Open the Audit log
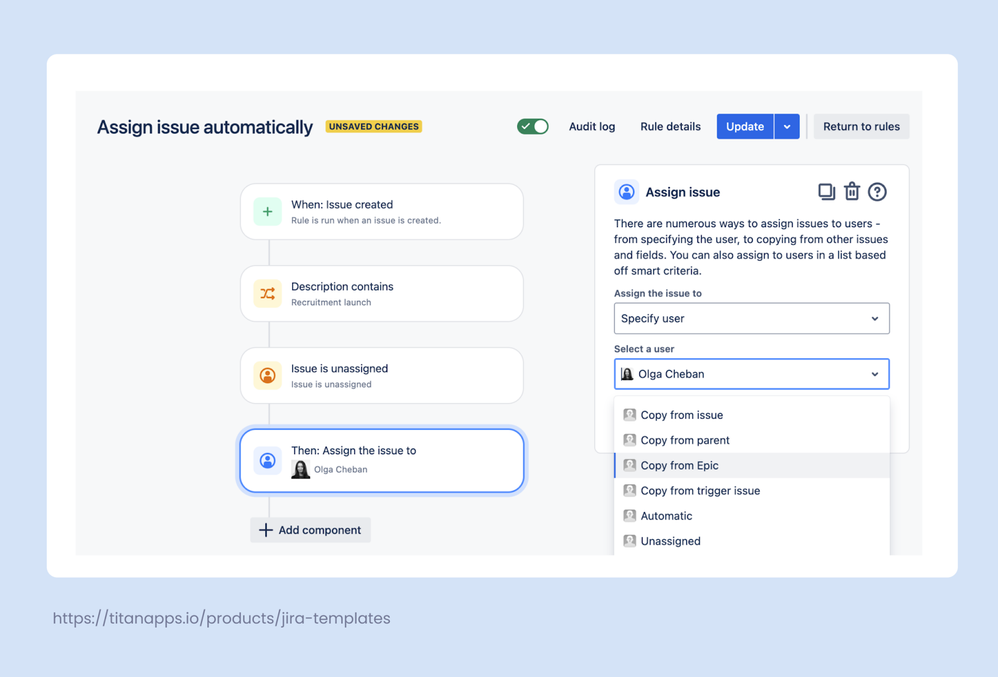The width and height of the screenshot is (998, 677). pos(592,127)
